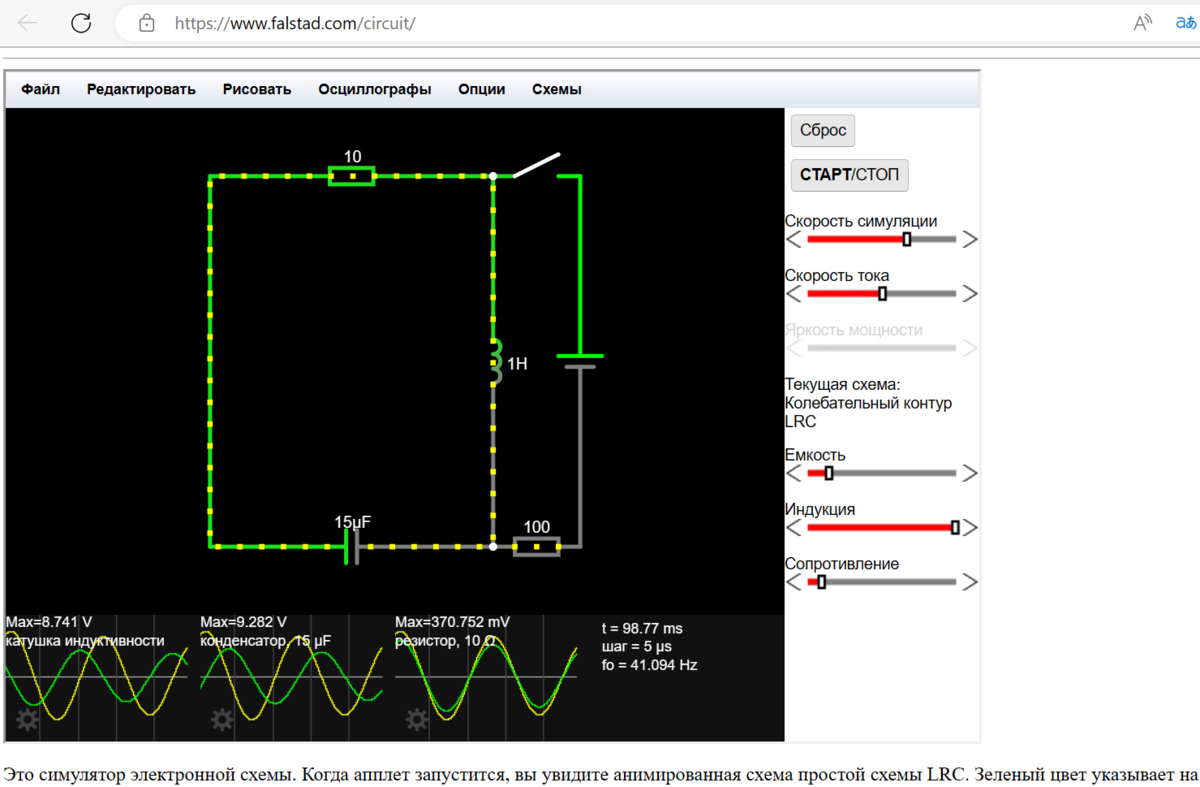Click the site lock icon in address bar
The height and width of the screenshot is (787, 1200).
[x=147, y=22]
